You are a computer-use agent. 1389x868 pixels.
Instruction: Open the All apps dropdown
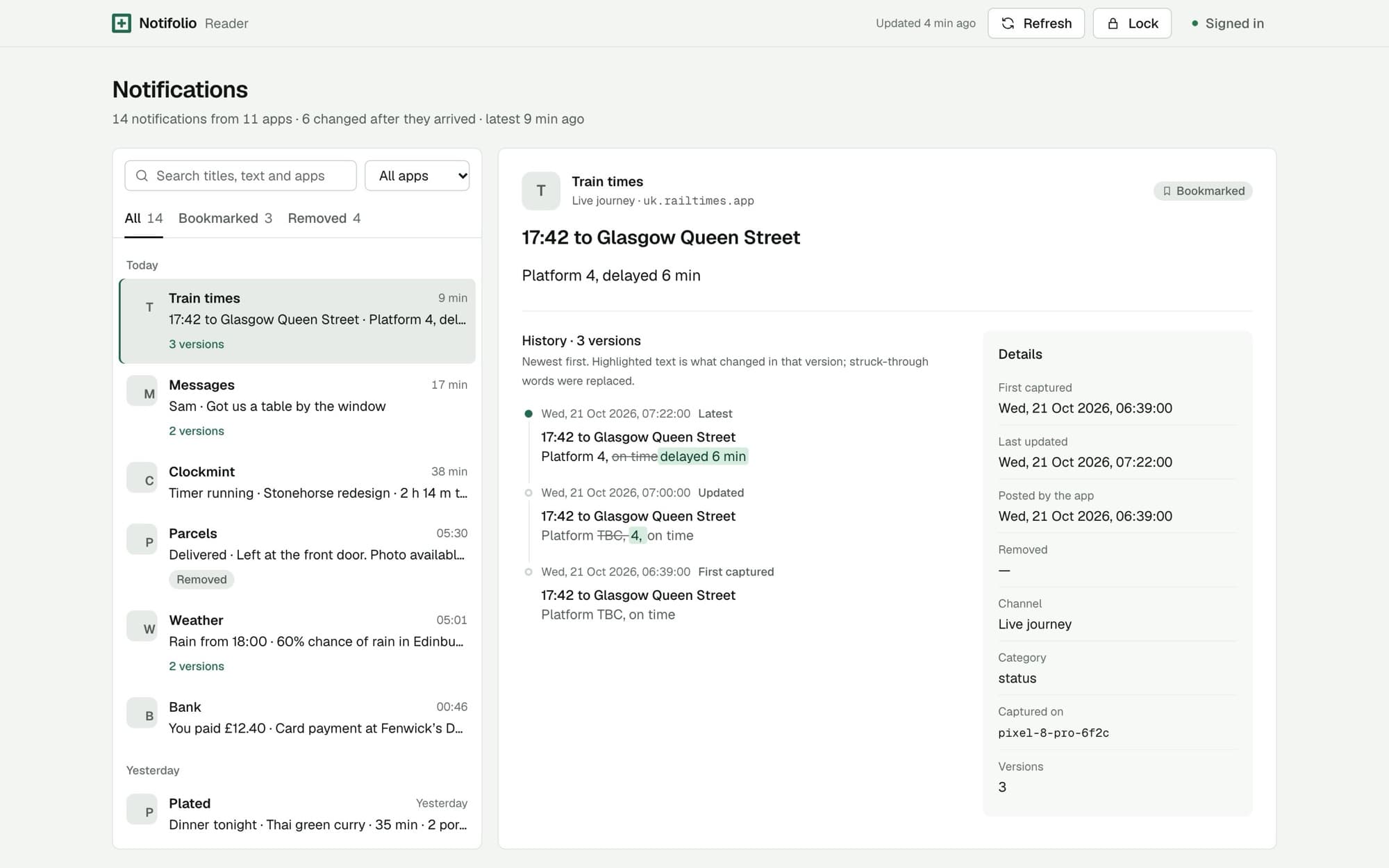coord(417,176)
